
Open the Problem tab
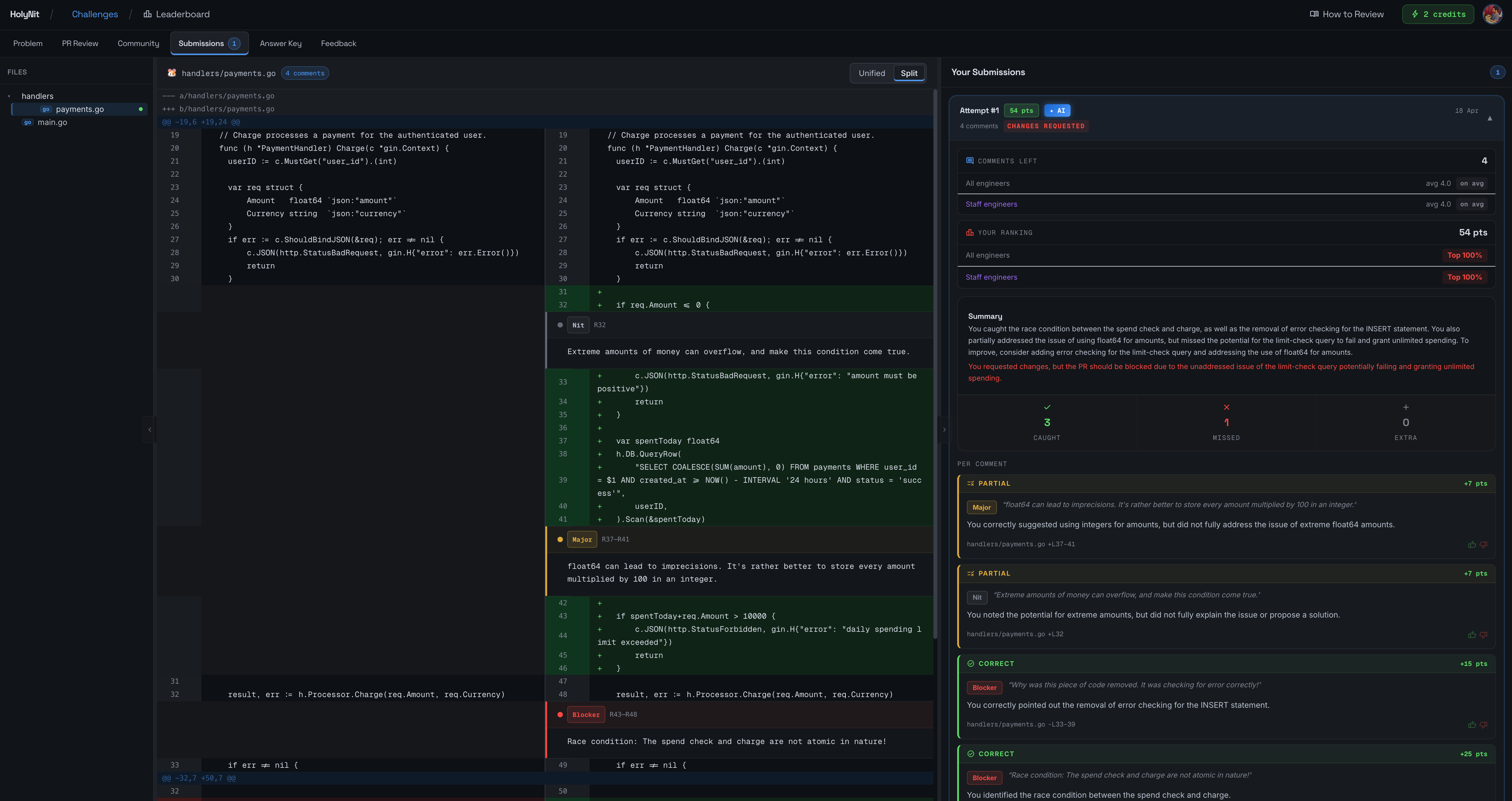28,43
